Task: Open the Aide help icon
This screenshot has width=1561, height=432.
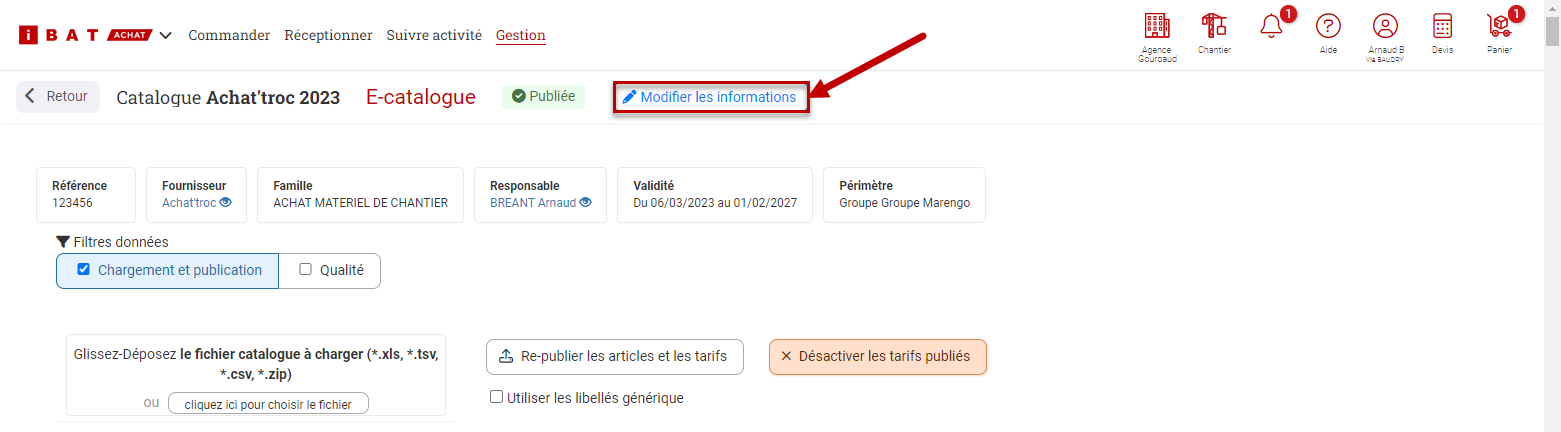Action: tap(1328, 27)
